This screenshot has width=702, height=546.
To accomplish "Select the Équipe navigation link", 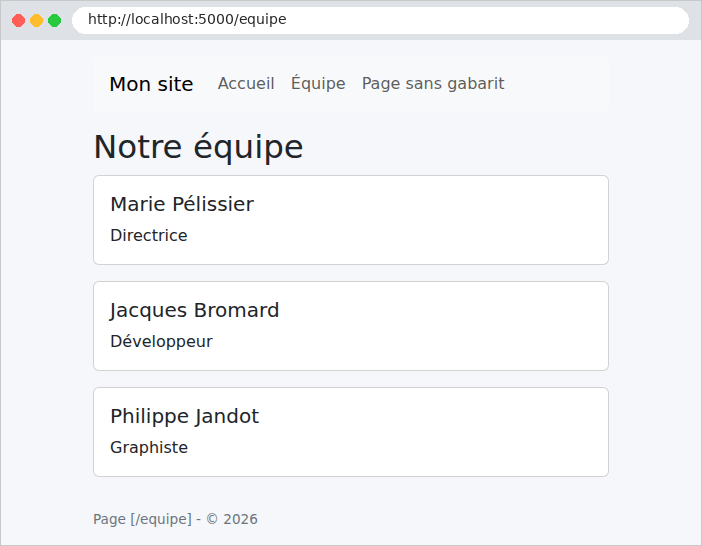I will point(318,84).
